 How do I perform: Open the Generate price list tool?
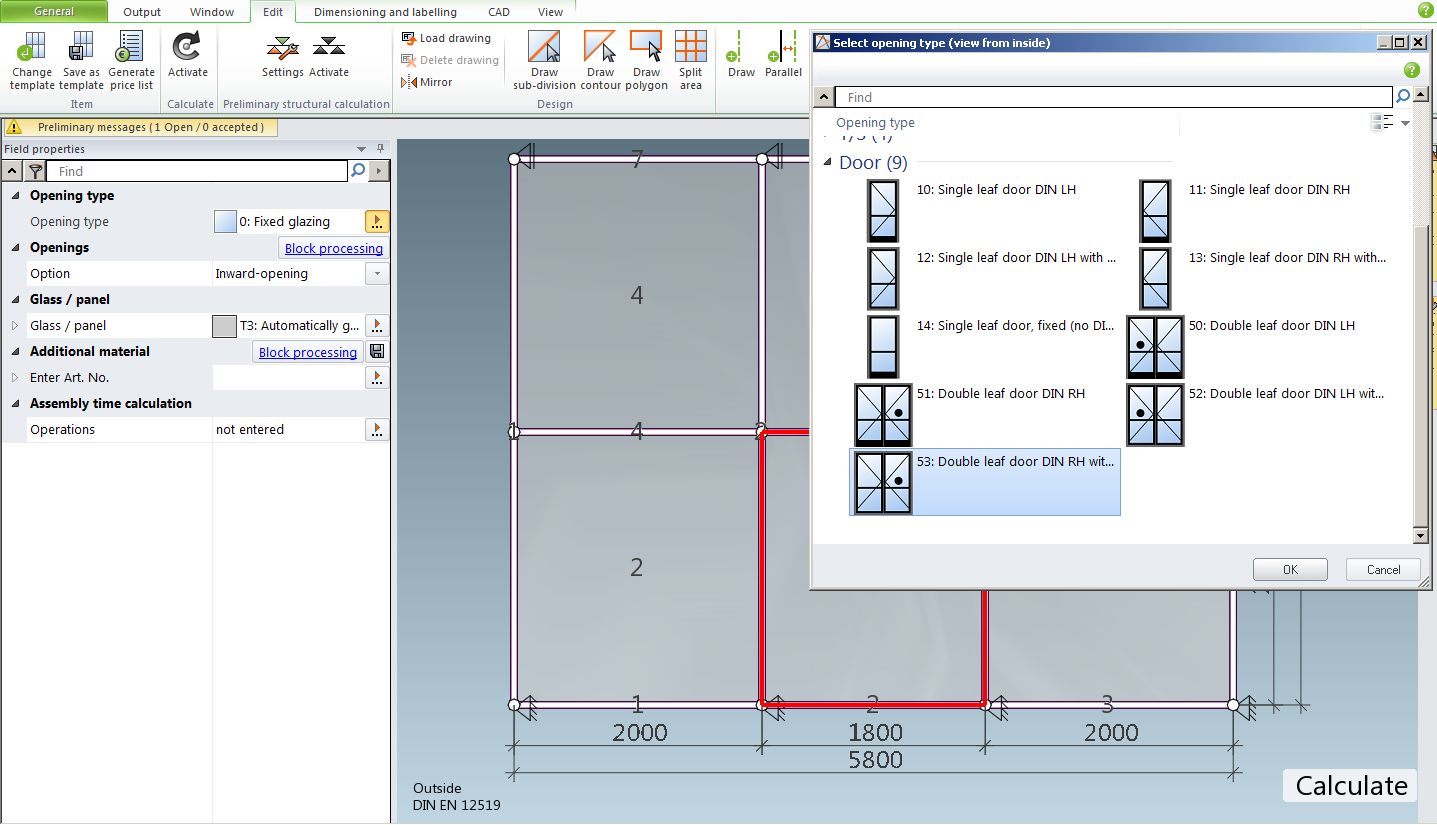coord(131,60)
